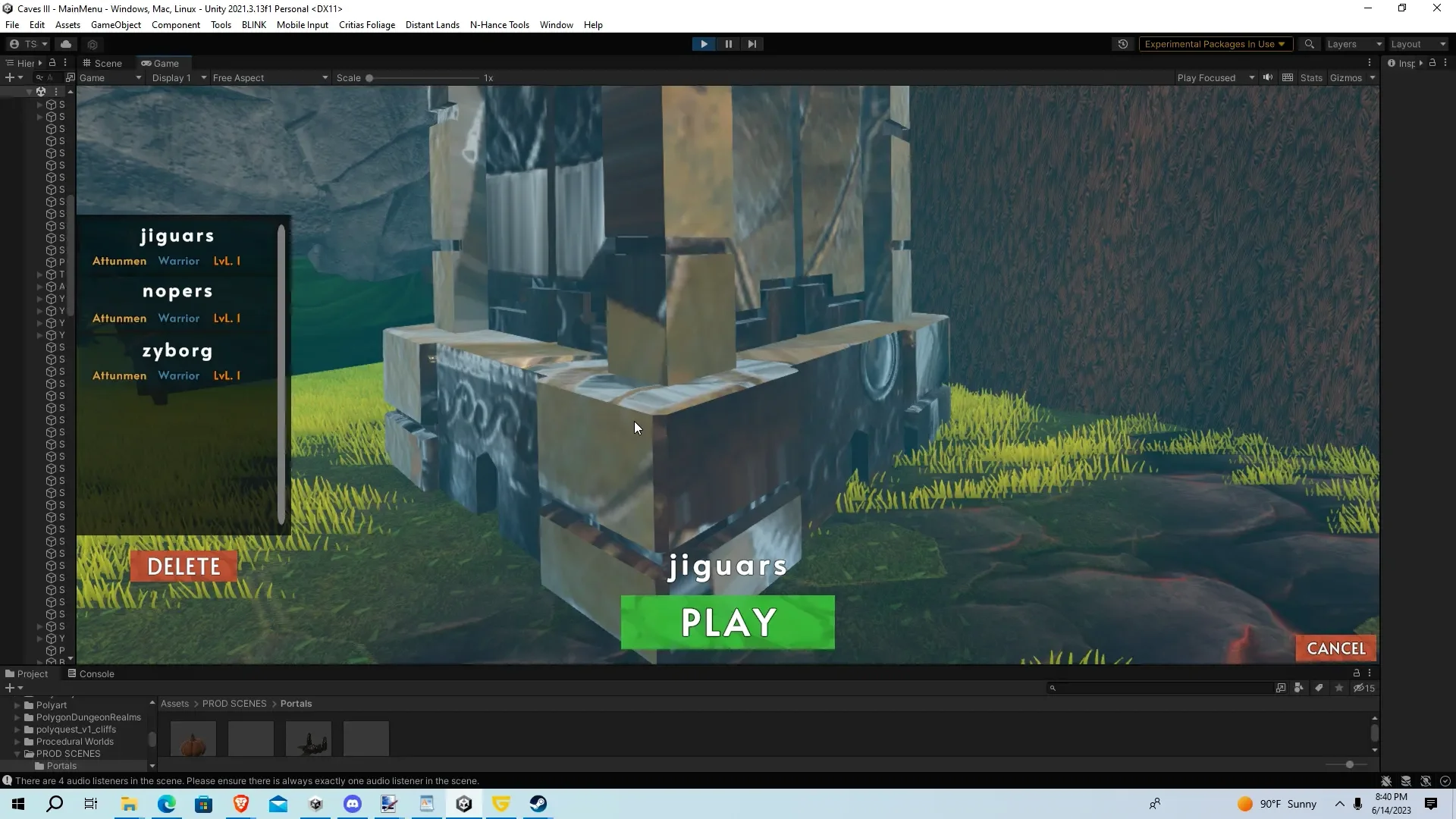Open the GameObject menu
The width and height of the screenshot is (1456, 819).
(115, 24)
